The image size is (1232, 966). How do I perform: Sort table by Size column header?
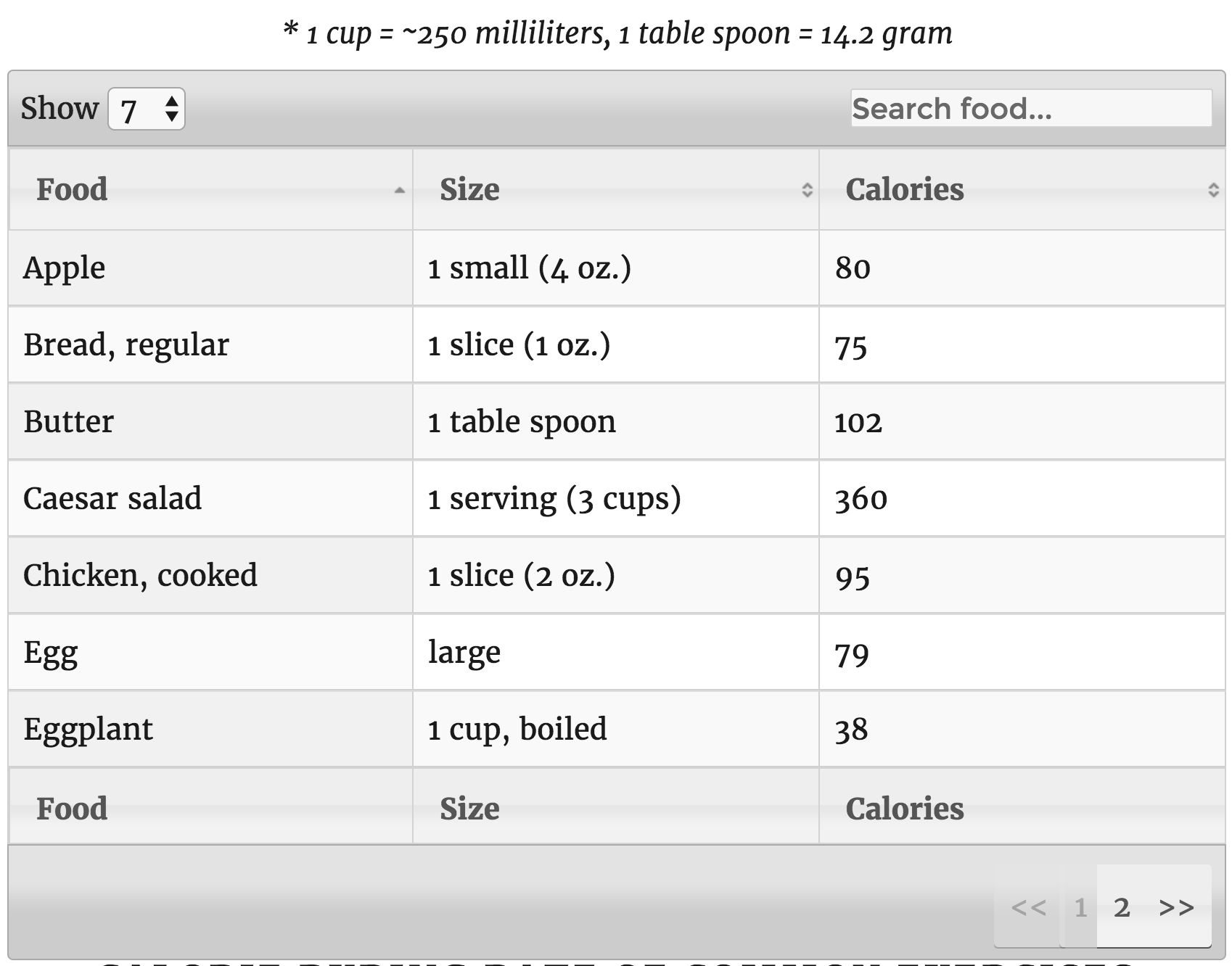[615, 190]
